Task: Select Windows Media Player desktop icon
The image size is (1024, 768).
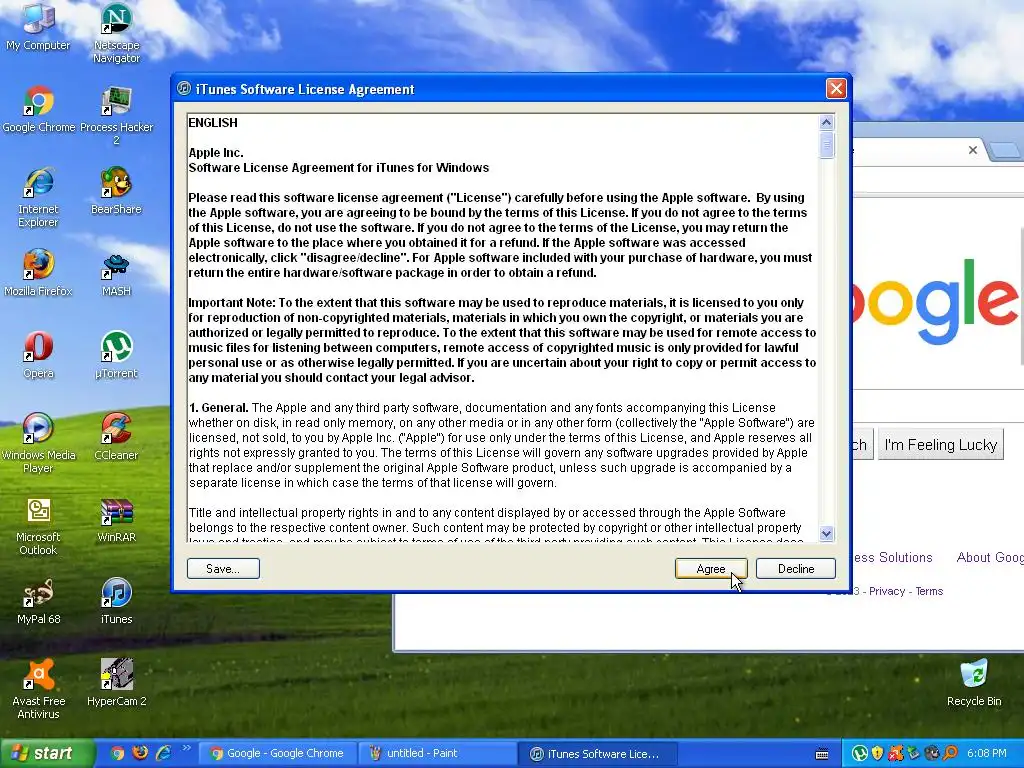Action: click(x=38, y=443)
